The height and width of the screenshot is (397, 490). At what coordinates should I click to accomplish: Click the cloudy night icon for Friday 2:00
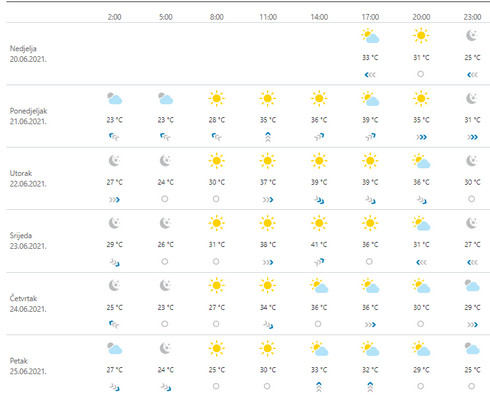click(x=115, y=348)
